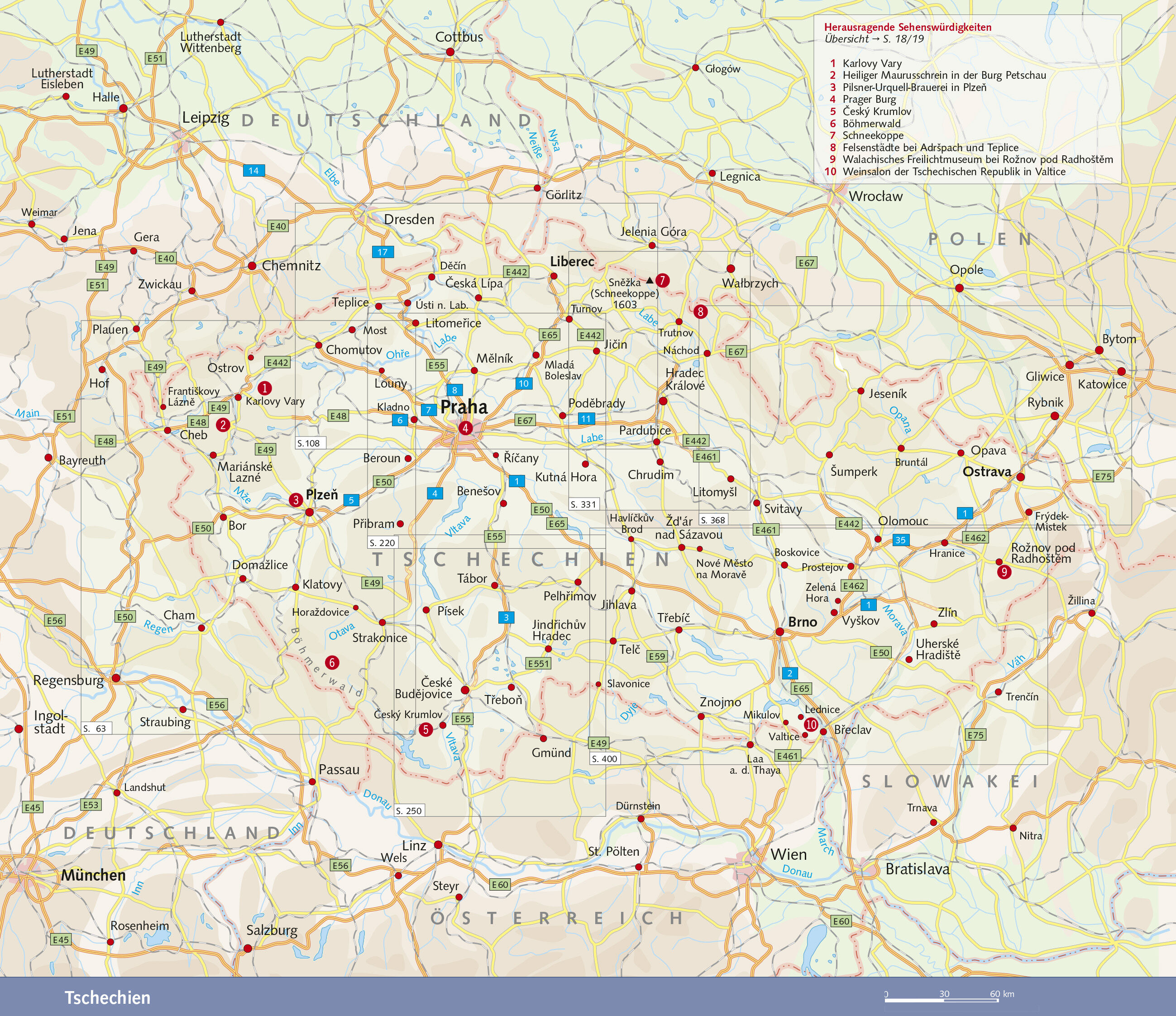This screenshot has width=1176, height=1016.
Task: Click the Brno city label
Action: coord(803,622)
